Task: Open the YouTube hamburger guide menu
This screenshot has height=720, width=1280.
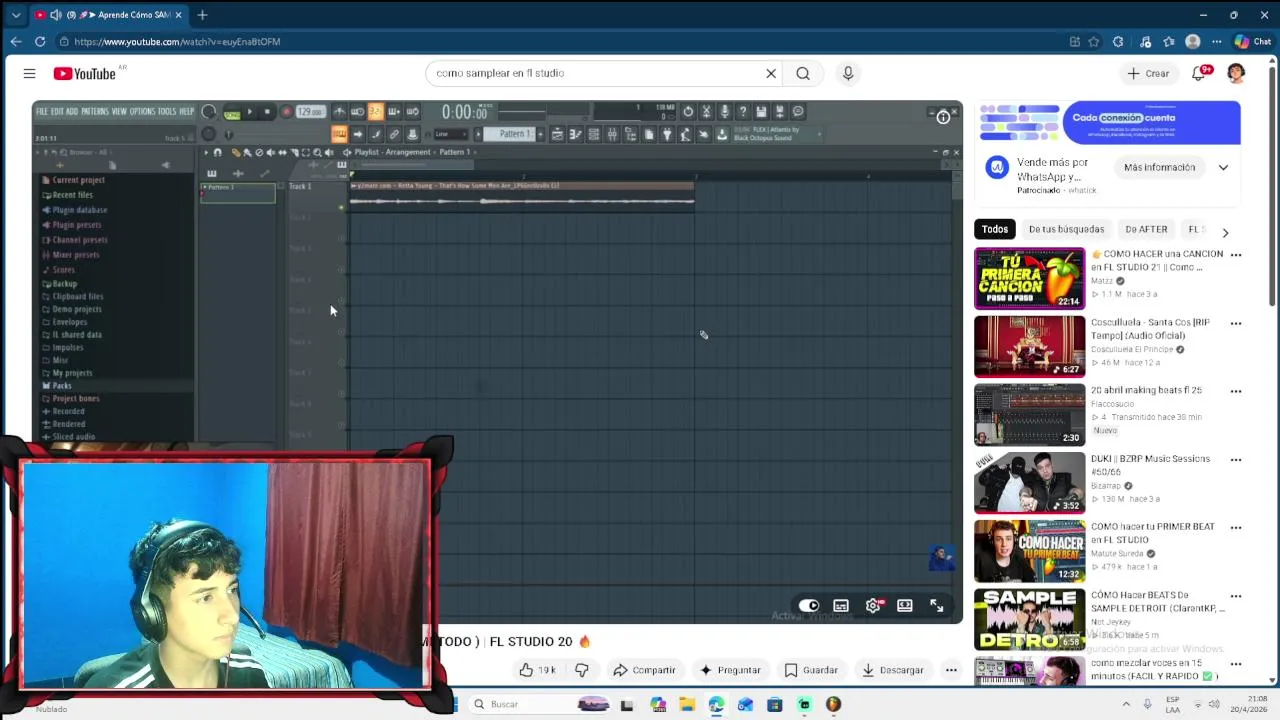Action: [29, 73]
